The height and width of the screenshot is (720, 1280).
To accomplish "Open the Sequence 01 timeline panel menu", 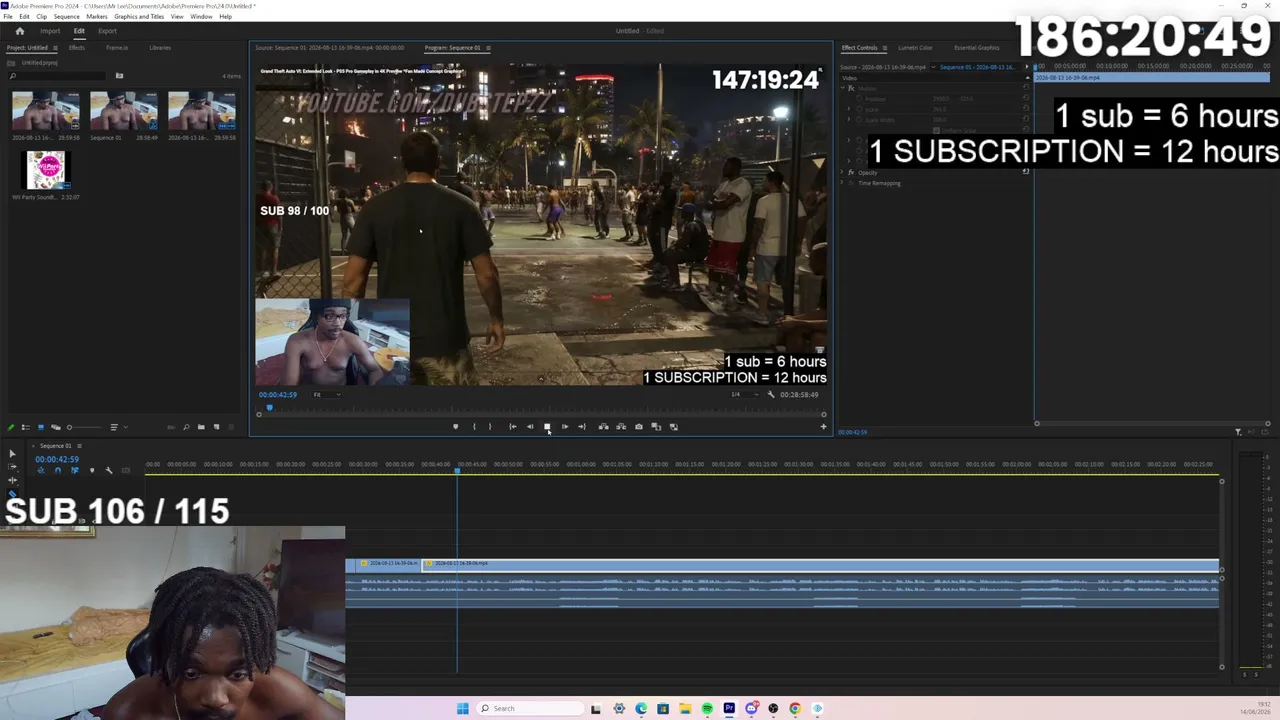I will [79, 446].
